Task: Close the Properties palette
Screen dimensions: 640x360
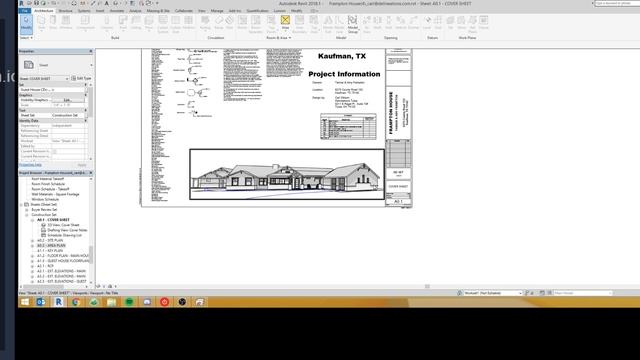Action: tap(91, 51)
